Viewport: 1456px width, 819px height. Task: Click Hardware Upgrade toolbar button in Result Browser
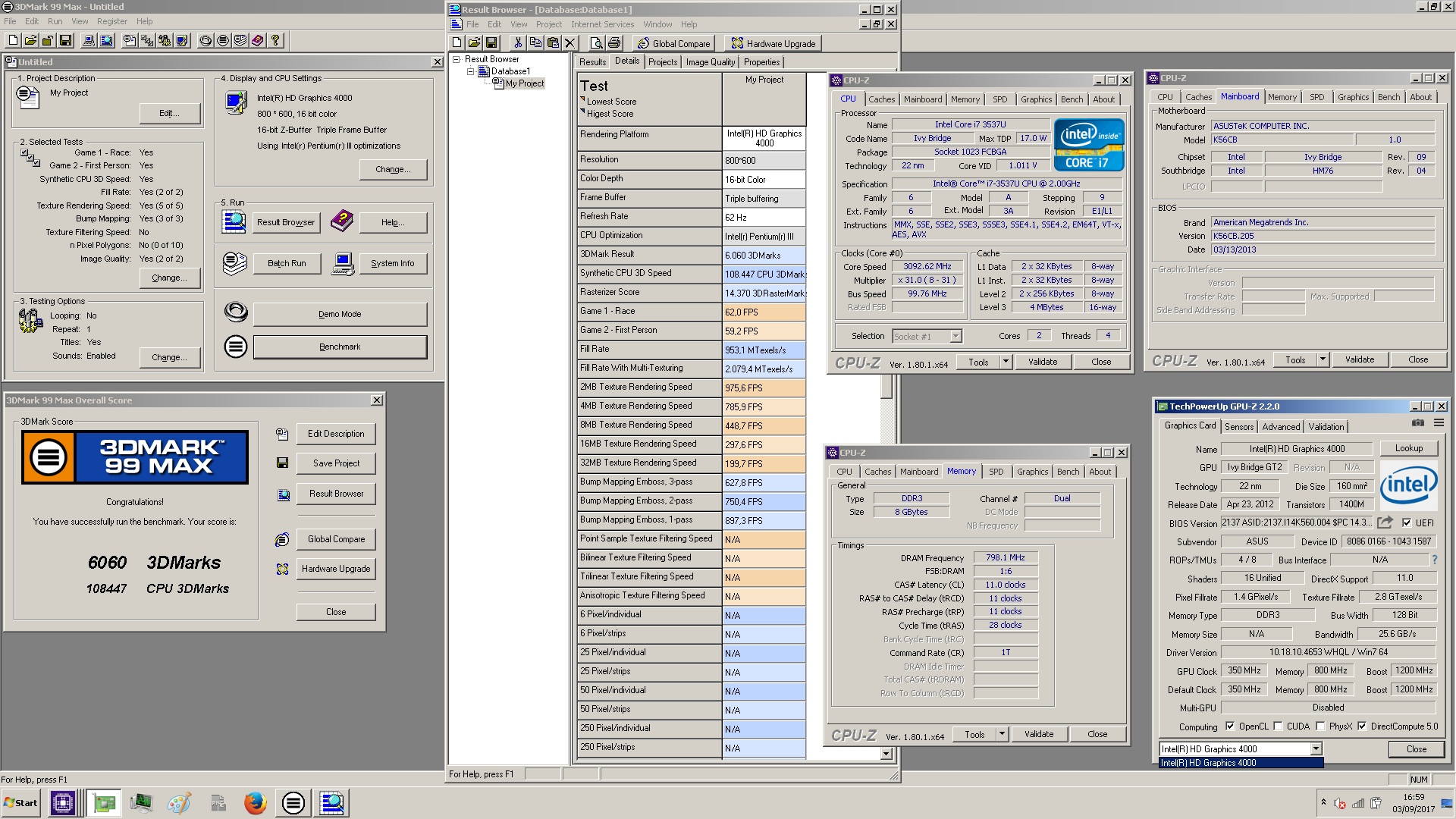tap(773, 43)
